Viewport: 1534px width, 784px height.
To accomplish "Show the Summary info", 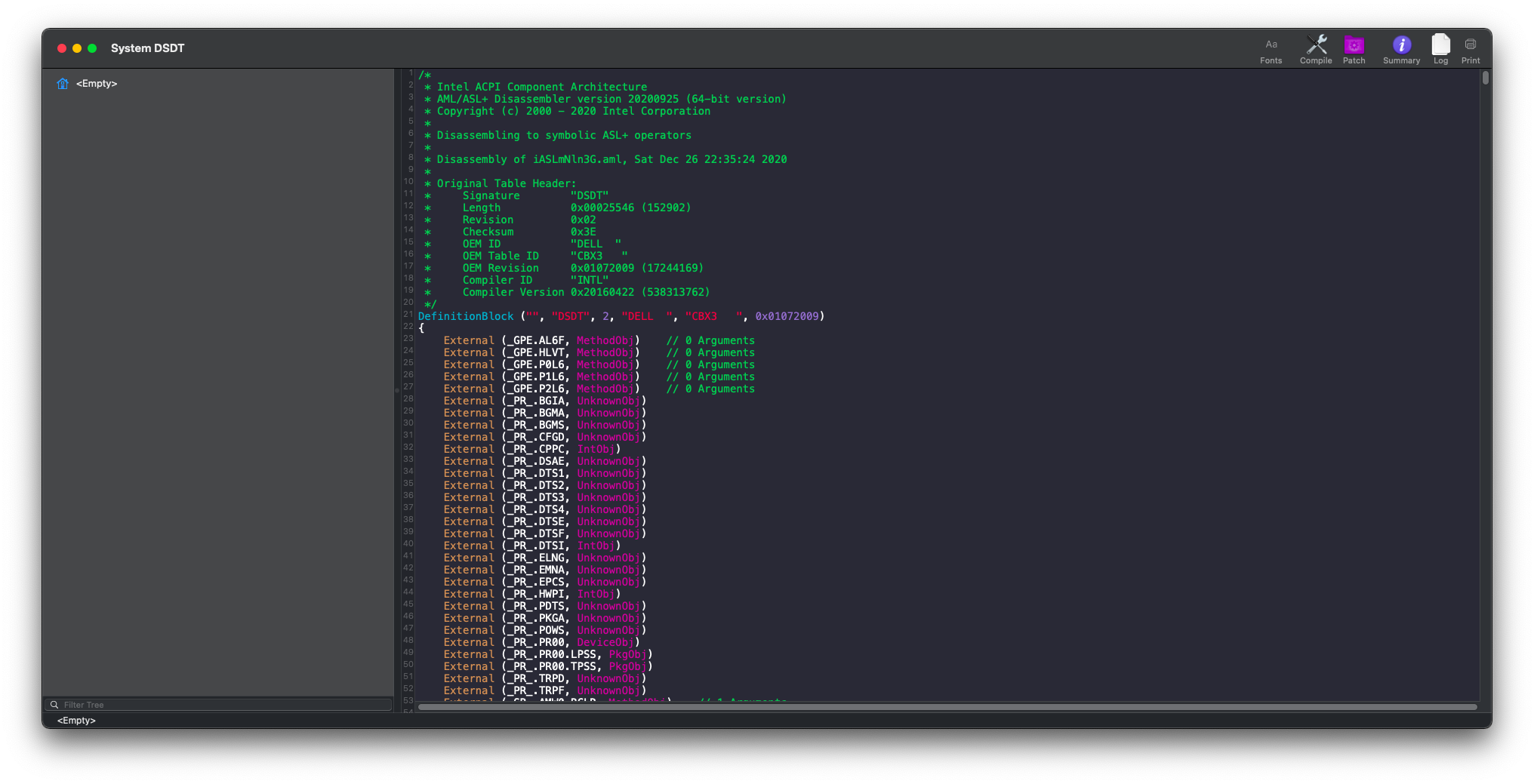I will 1401,50.
